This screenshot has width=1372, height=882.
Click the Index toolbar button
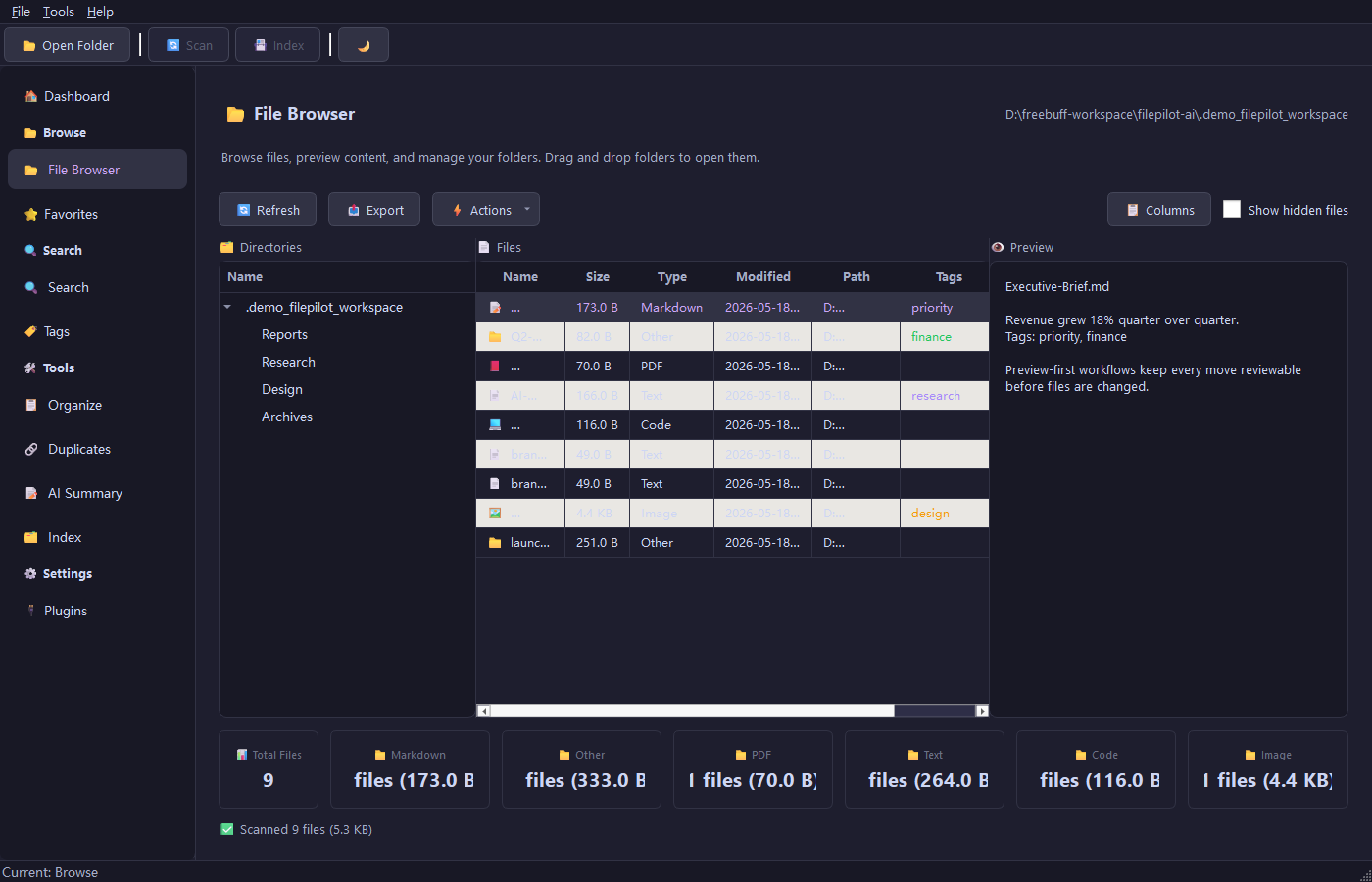pos(277,45)
